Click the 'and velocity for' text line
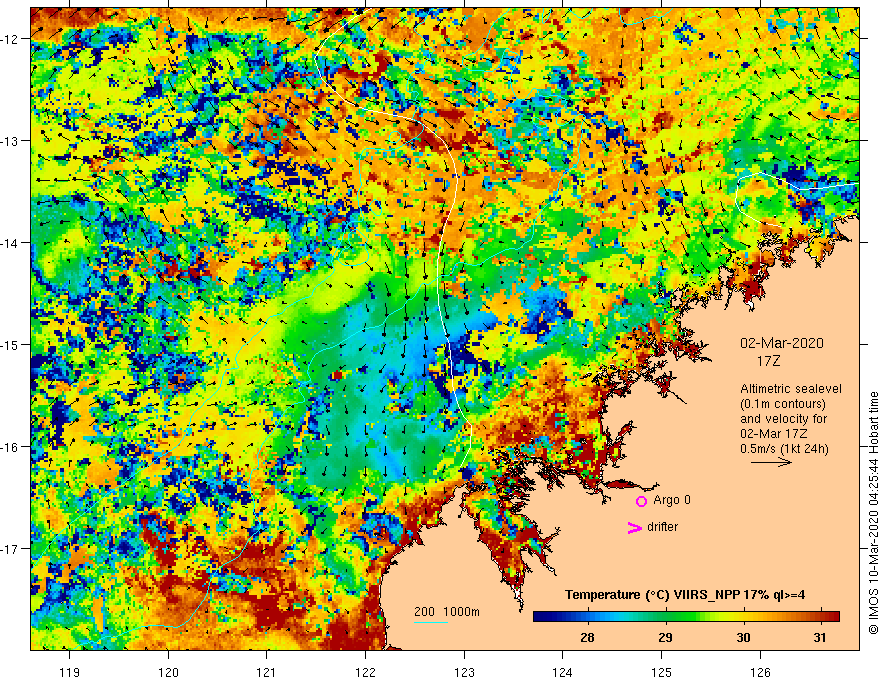This screenshot has height=680, width=880. tap(783, 419)
